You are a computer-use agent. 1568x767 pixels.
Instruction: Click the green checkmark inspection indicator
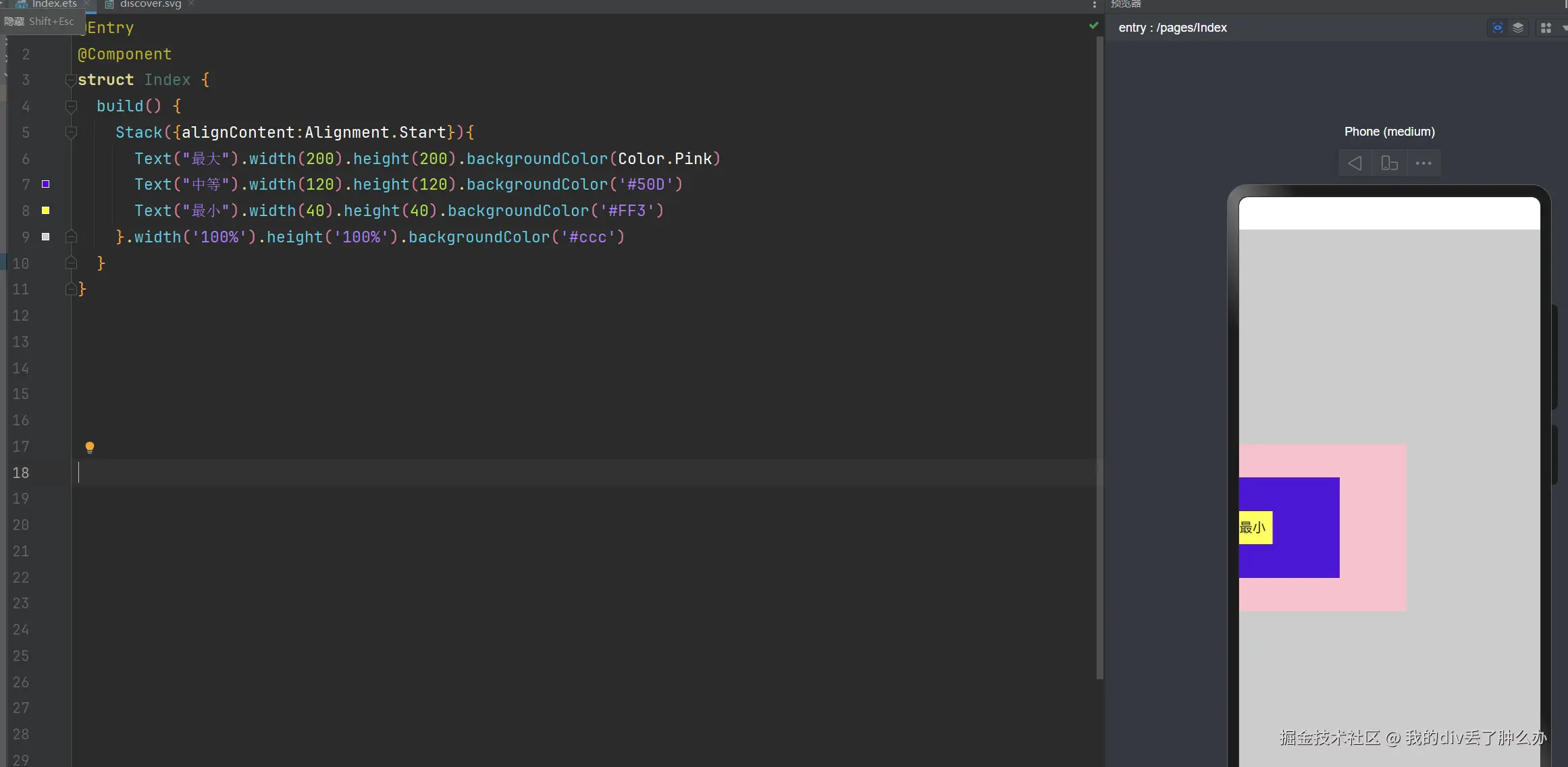point(1093,26)
